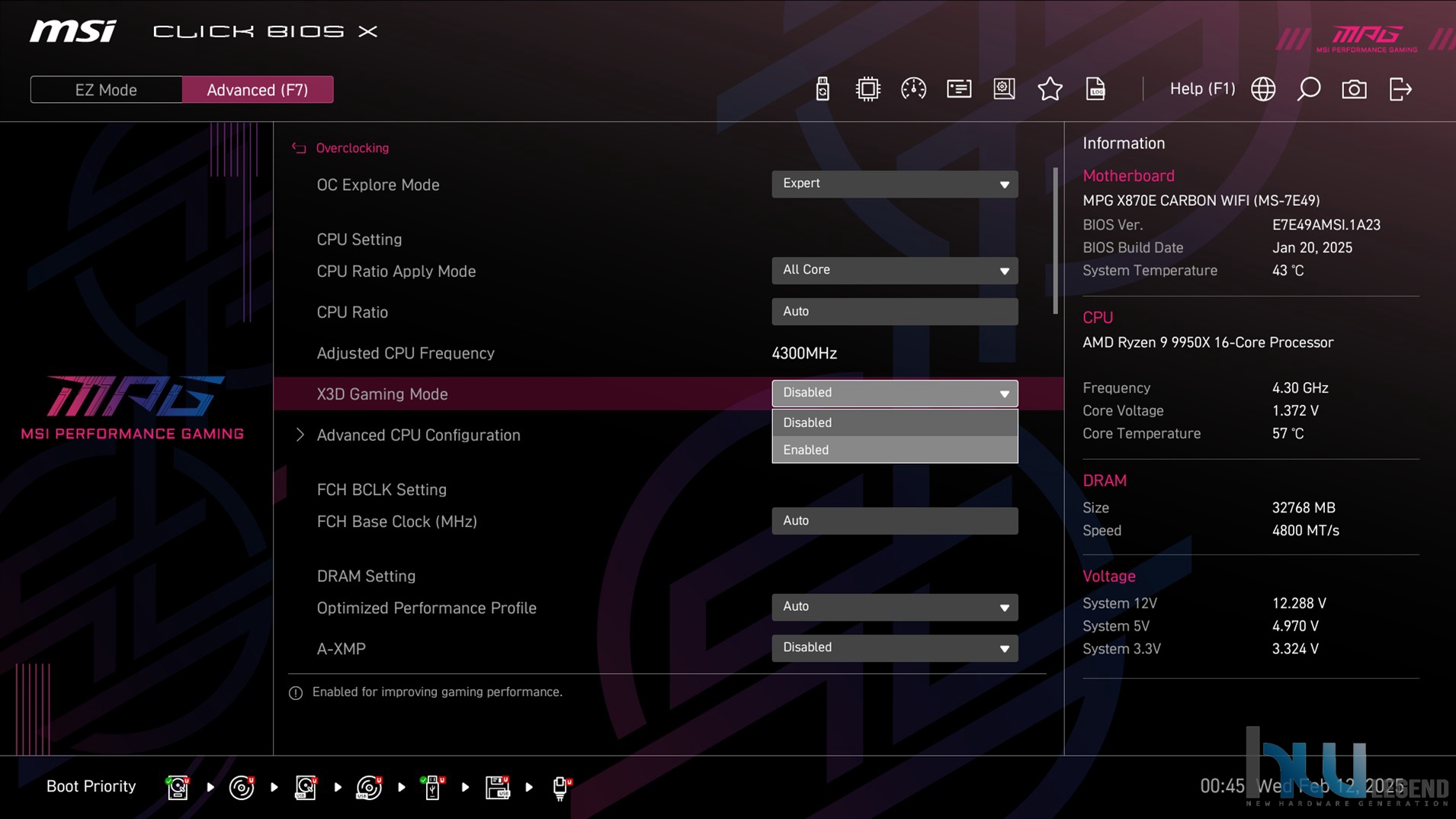
Task: Click the CPU Ratio input field
Action: tap(894, 311)
